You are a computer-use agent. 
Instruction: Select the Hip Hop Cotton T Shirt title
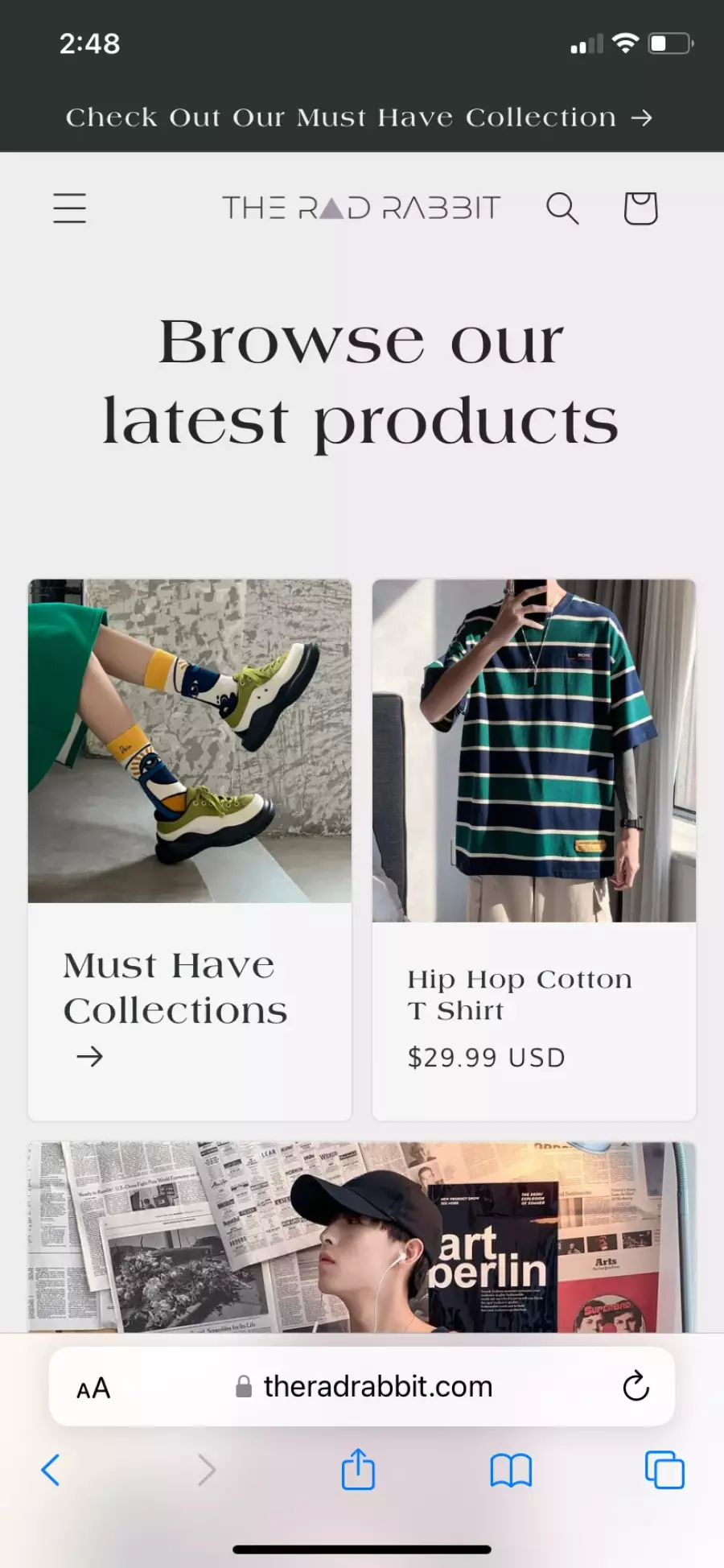tap(520, 995)
